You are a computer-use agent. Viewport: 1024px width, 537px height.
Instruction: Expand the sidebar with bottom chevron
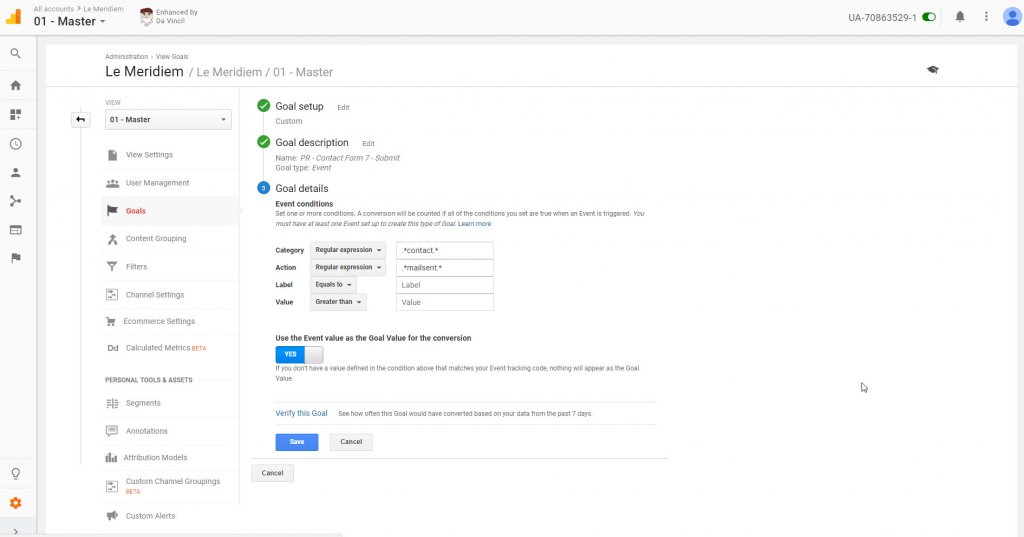click(16, 531)
